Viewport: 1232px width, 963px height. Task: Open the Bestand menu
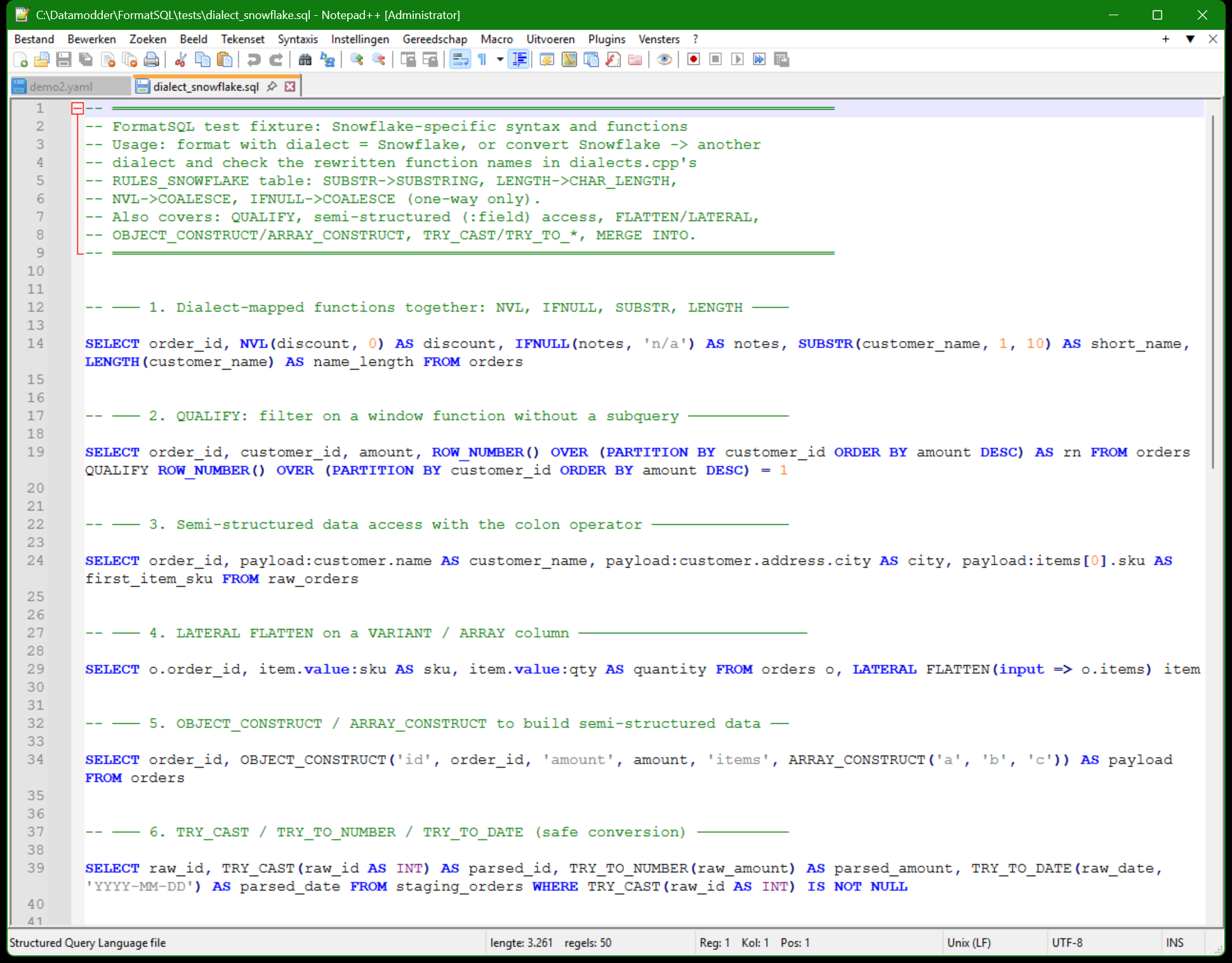click(x=34, y=39)
